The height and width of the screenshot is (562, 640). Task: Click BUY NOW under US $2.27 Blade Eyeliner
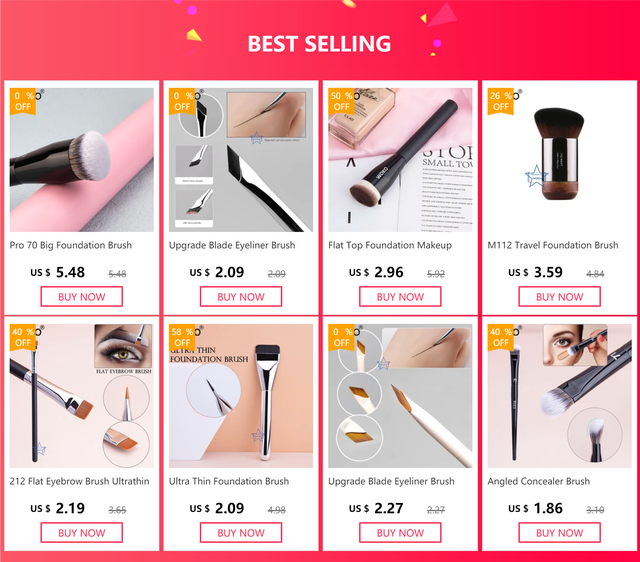point(400,533)
